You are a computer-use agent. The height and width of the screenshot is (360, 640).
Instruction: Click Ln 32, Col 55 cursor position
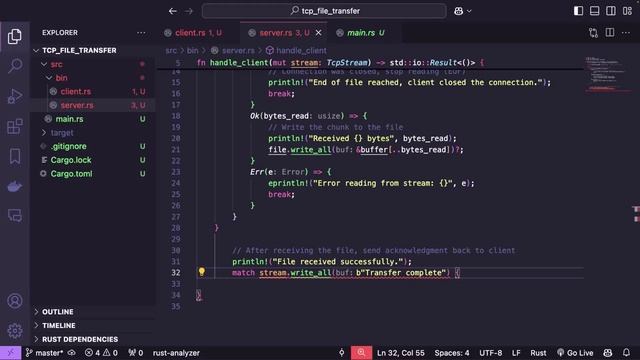point(401,353)
